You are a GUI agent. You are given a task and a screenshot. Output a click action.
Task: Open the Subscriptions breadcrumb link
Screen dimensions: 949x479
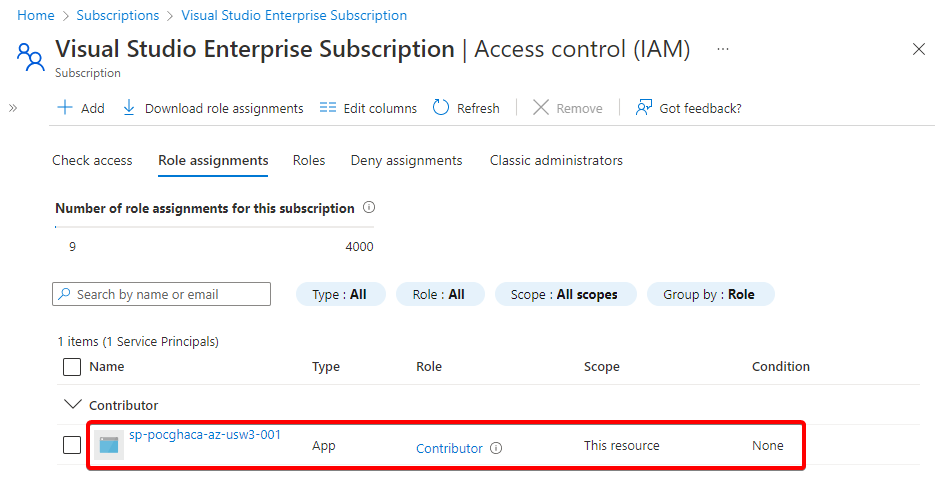pyautogui.click(x=117, y=15)
